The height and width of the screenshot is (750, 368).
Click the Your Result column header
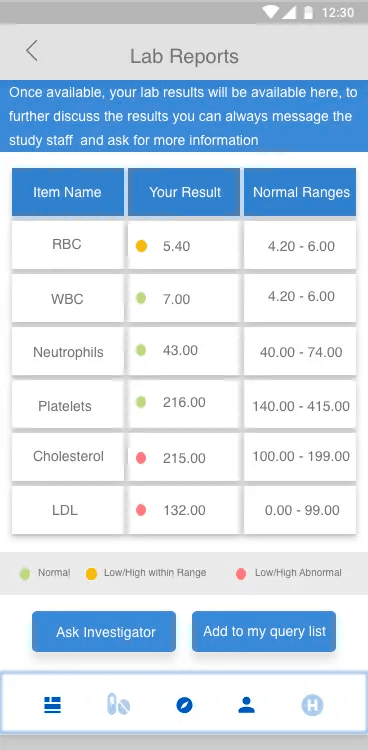tap(184, 192)
